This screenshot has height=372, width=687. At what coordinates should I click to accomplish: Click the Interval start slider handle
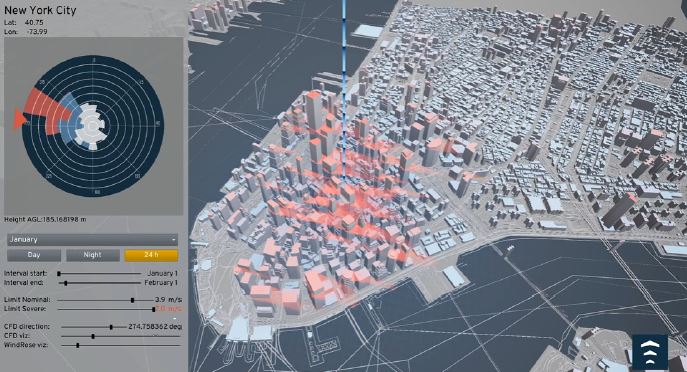pyautogui.click(x=59, y=273)
